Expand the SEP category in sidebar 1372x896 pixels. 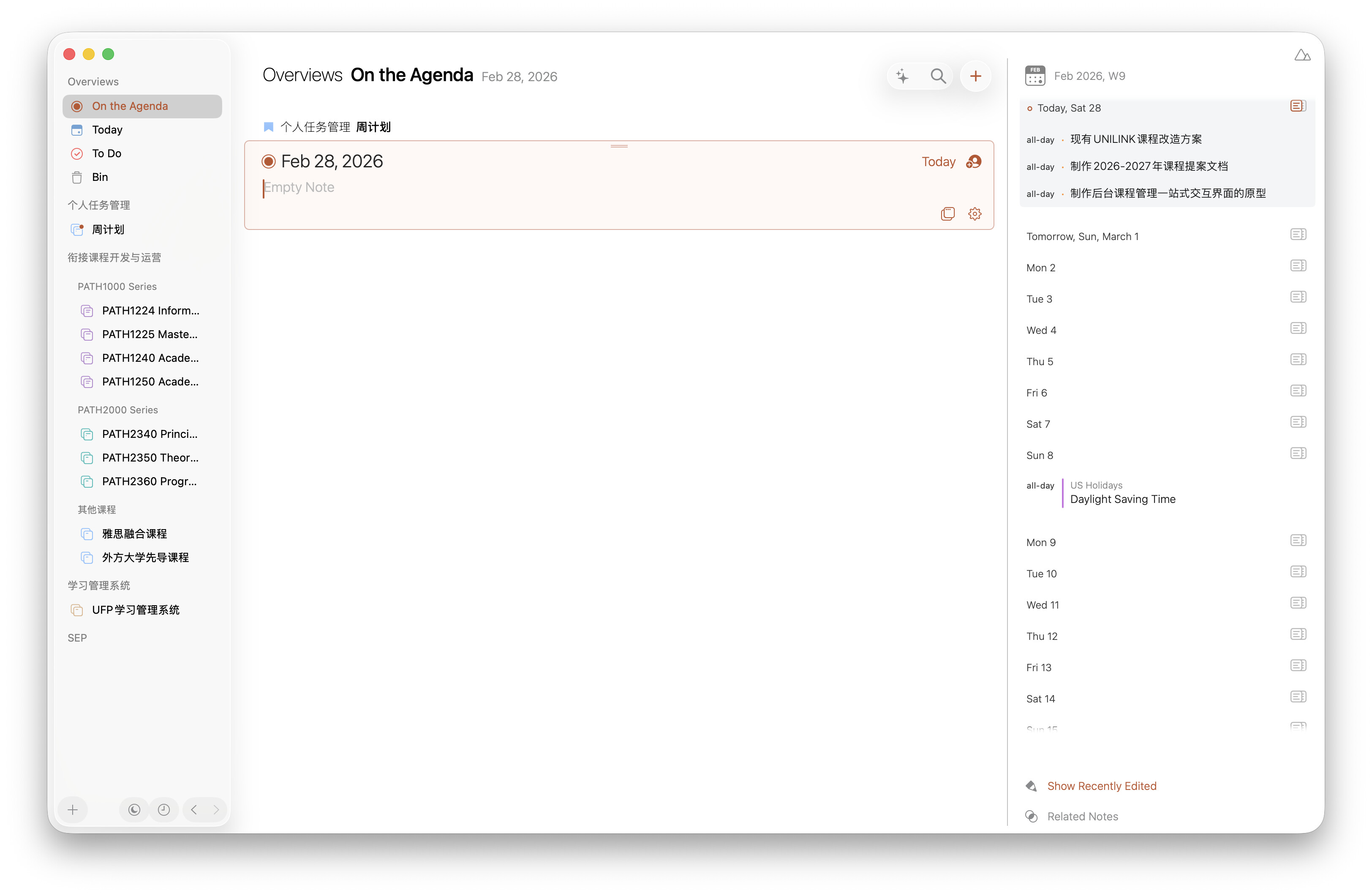coord(77,638)
